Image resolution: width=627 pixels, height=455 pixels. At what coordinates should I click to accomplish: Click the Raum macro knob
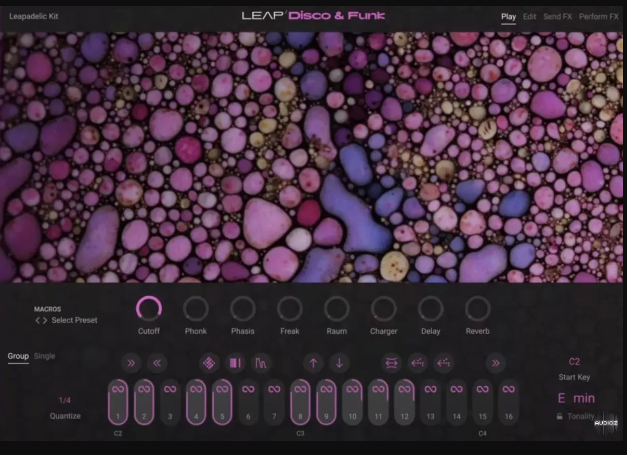point(337,309)
